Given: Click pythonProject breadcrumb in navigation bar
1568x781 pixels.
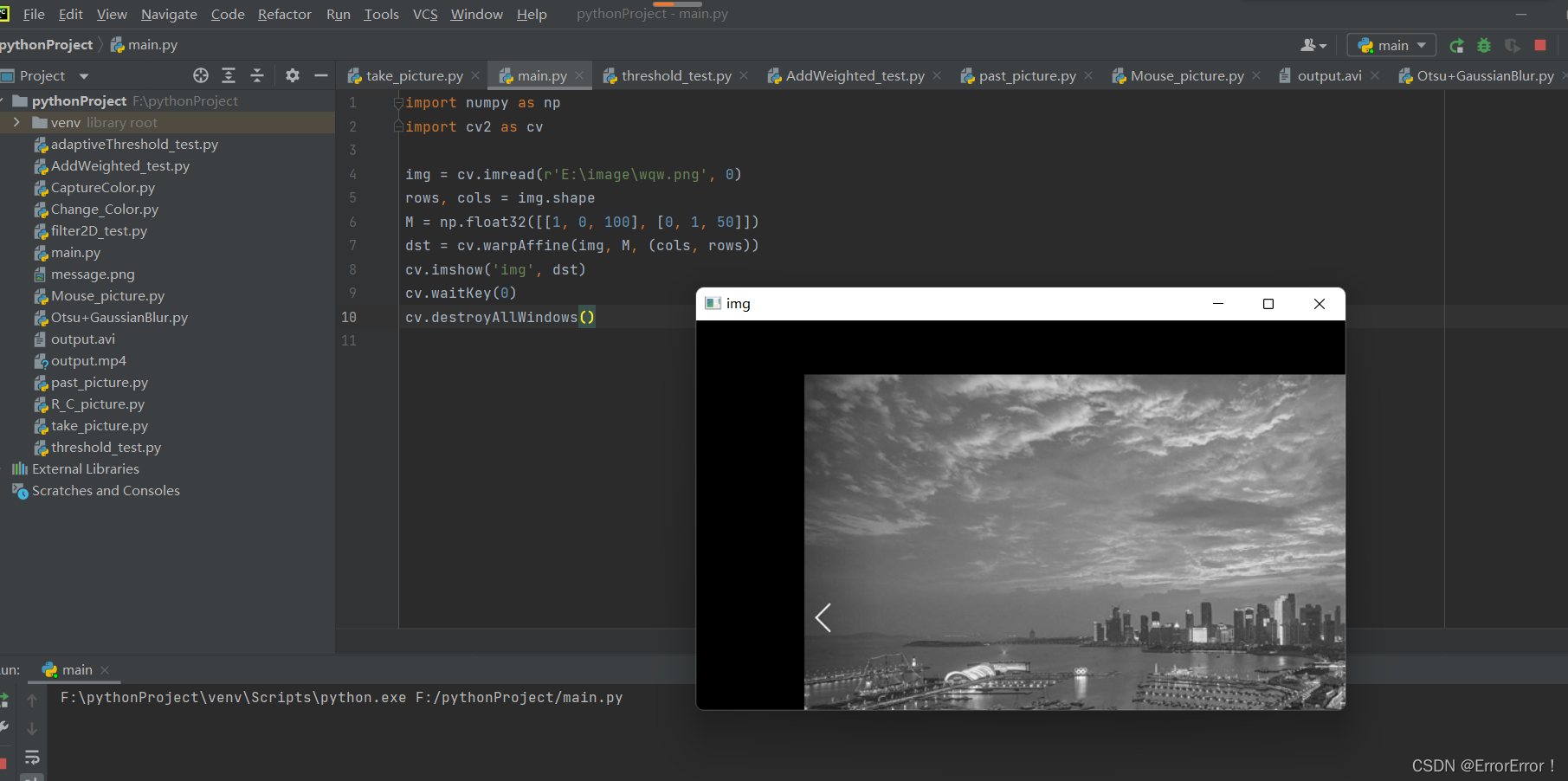Looking at the screenshot, I should [47, 45].
